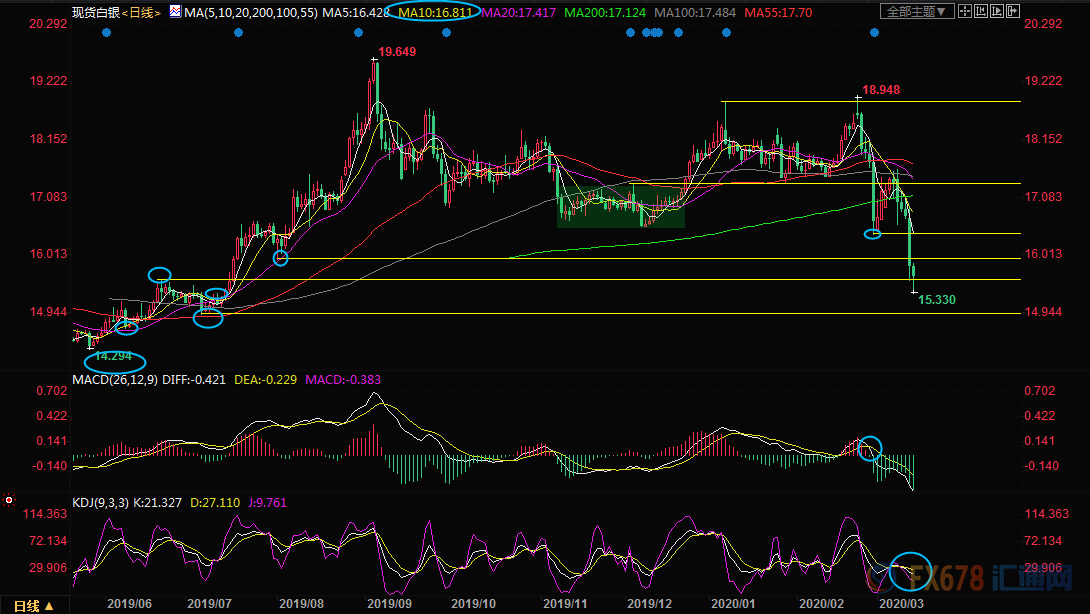Click the rightmost blue event dot atop the chart
Image resolution: width=1090 pixels, height=614 pixels.
point(874,33)
